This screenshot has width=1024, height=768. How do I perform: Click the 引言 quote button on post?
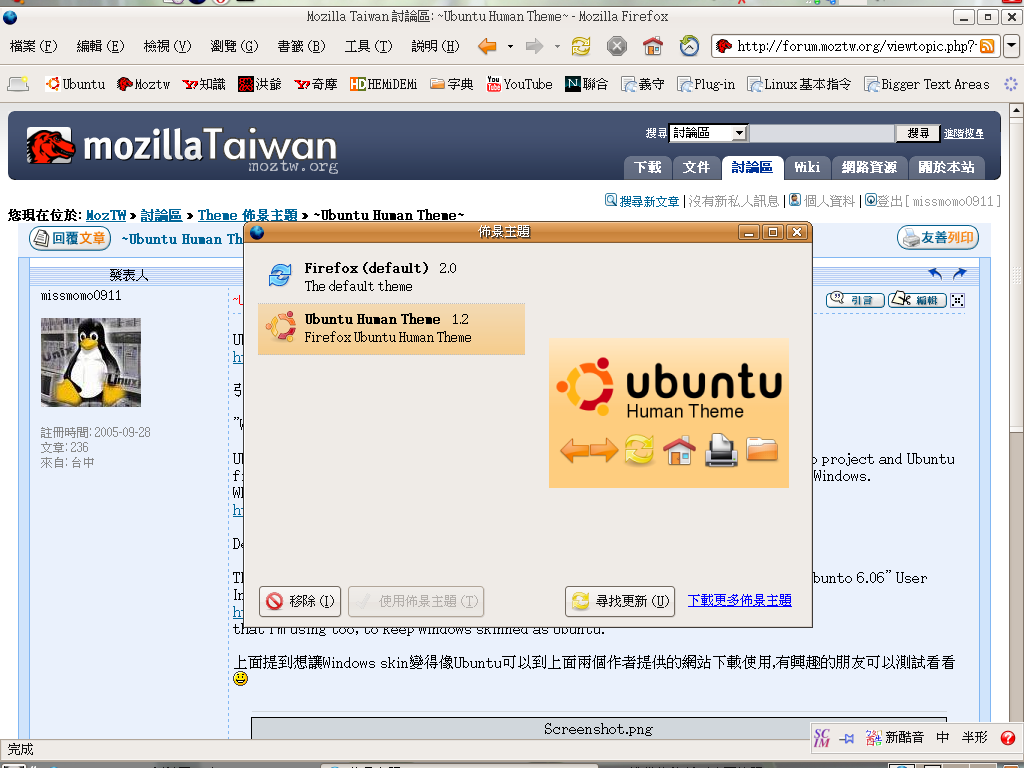click(855, 300)
